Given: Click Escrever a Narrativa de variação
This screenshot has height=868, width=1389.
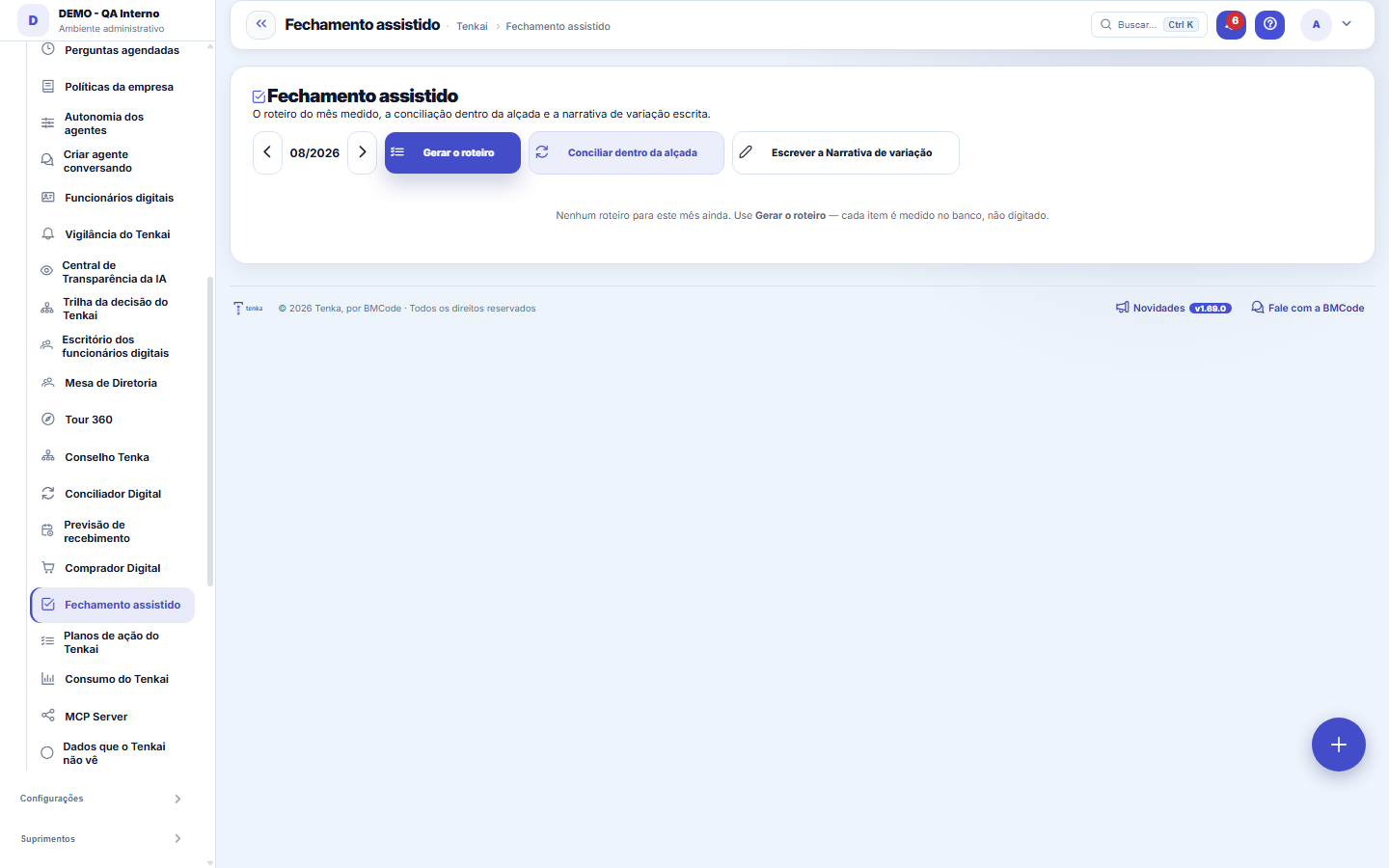Looking at the screenshot, I should [x=845, y=152].
